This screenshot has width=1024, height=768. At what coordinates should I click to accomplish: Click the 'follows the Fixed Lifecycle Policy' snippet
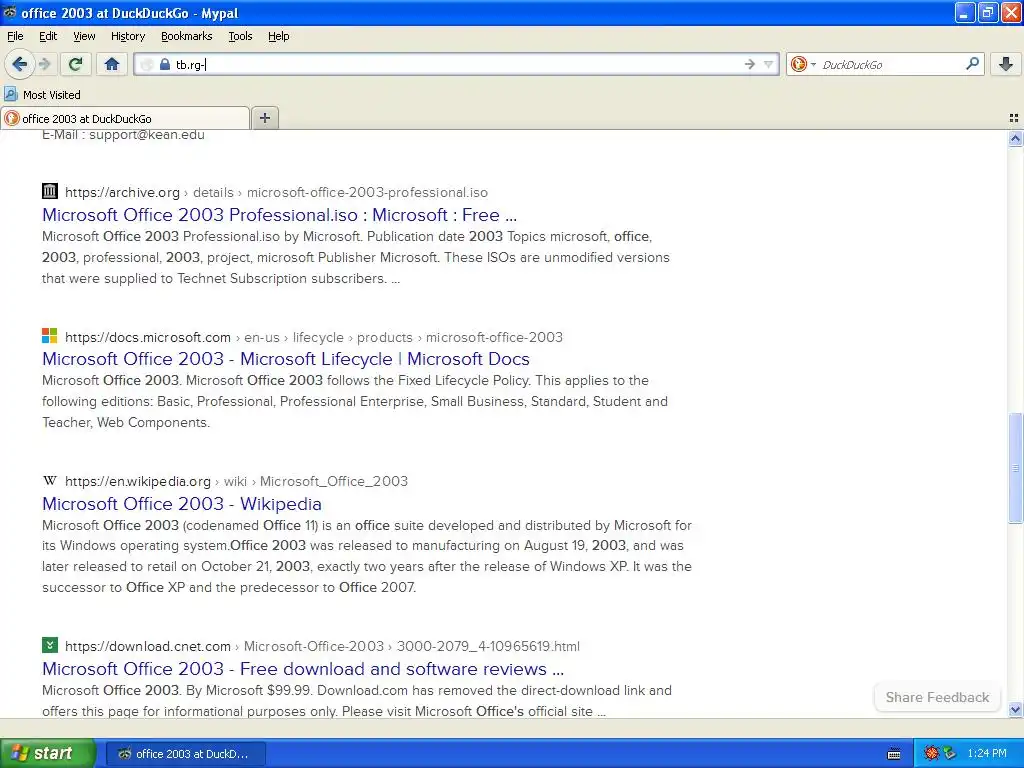pos(428,380)
